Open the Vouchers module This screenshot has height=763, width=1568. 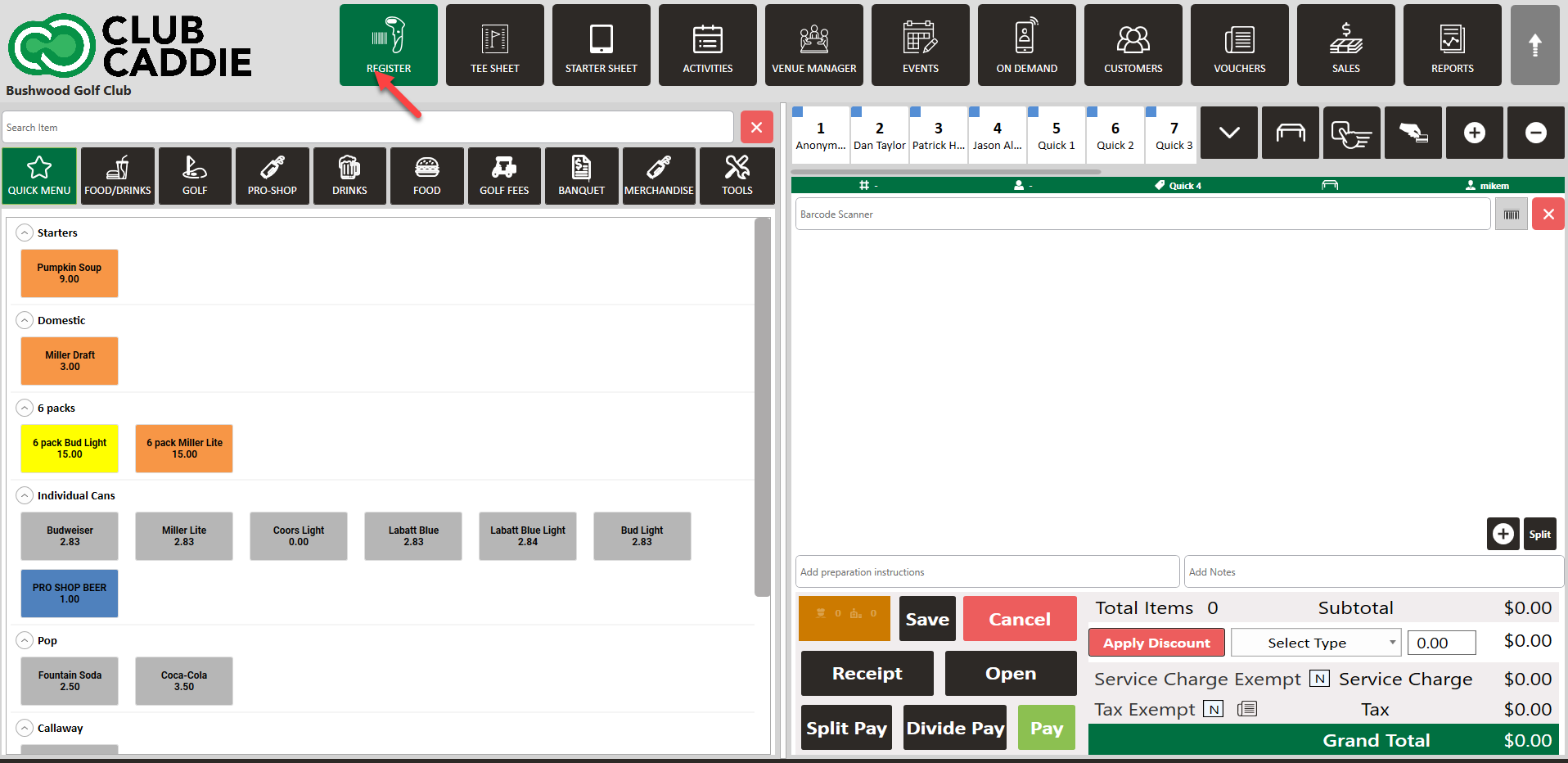click(1239, 45)
